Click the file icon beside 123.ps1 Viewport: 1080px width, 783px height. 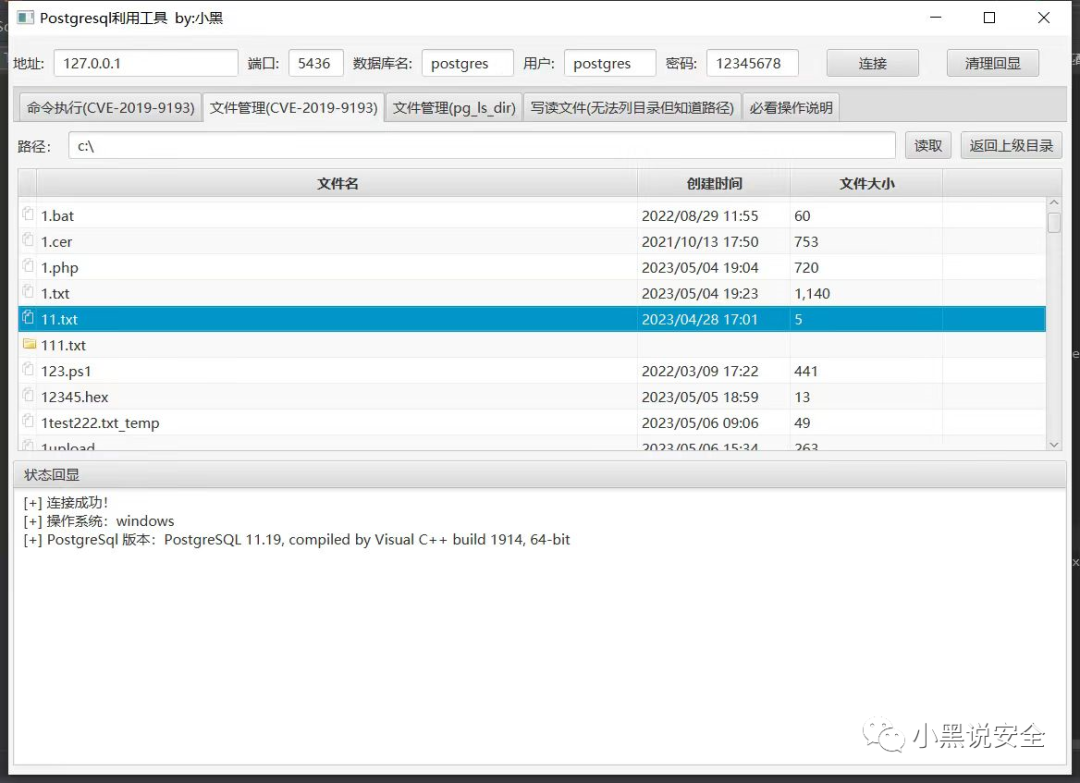28,369
